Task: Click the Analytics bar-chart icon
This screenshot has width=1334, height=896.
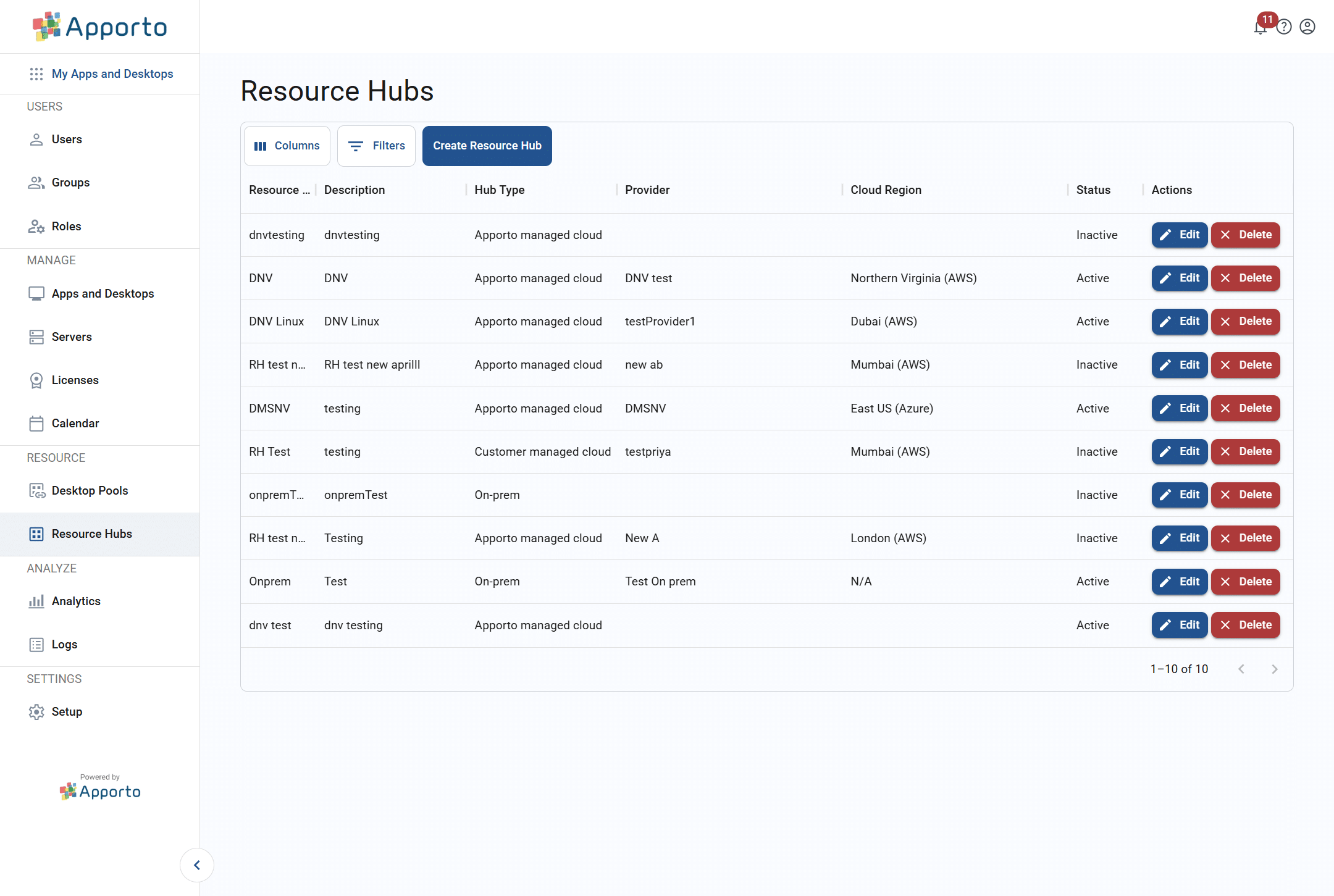Action: (x=36, y=601)
